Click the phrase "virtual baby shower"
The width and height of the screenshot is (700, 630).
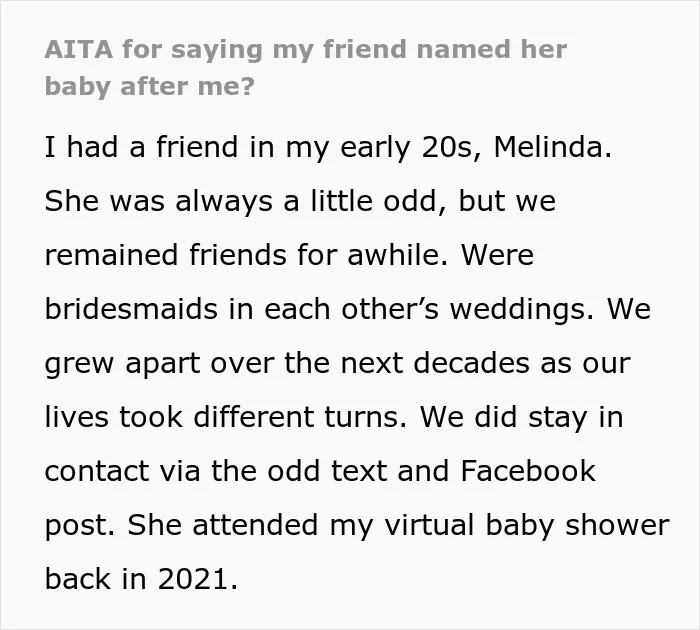click(x=527, y=526)
